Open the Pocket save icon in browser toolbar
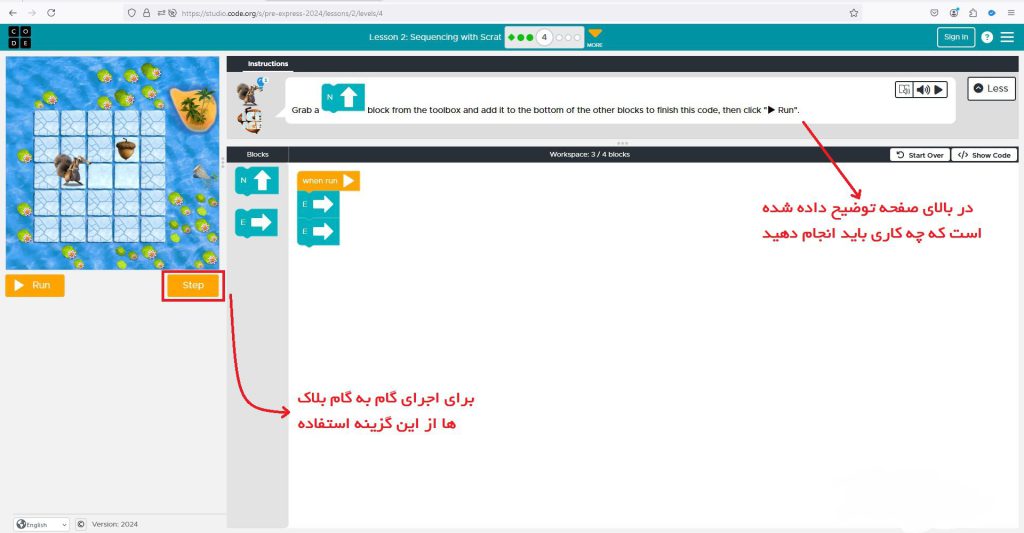Viewport: 1024px width, 533px height. coord(935,12)
